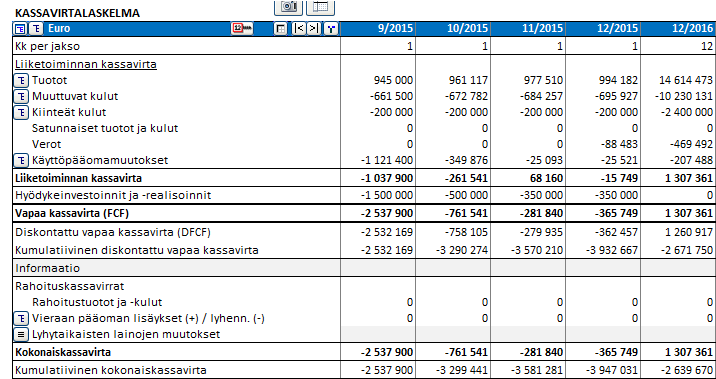Jump to first column with |< button

click(299, 29)
